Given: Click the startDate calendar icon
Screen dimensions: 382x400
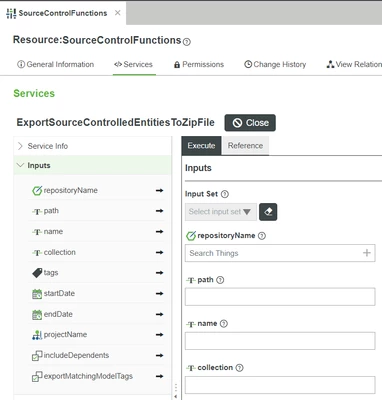Looking at the screenshot, I should [x=37, y=294].
